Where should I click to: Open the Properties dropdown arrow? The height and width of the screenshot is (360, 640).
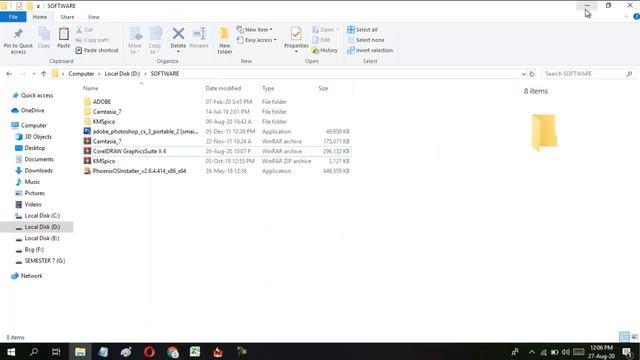296,52
